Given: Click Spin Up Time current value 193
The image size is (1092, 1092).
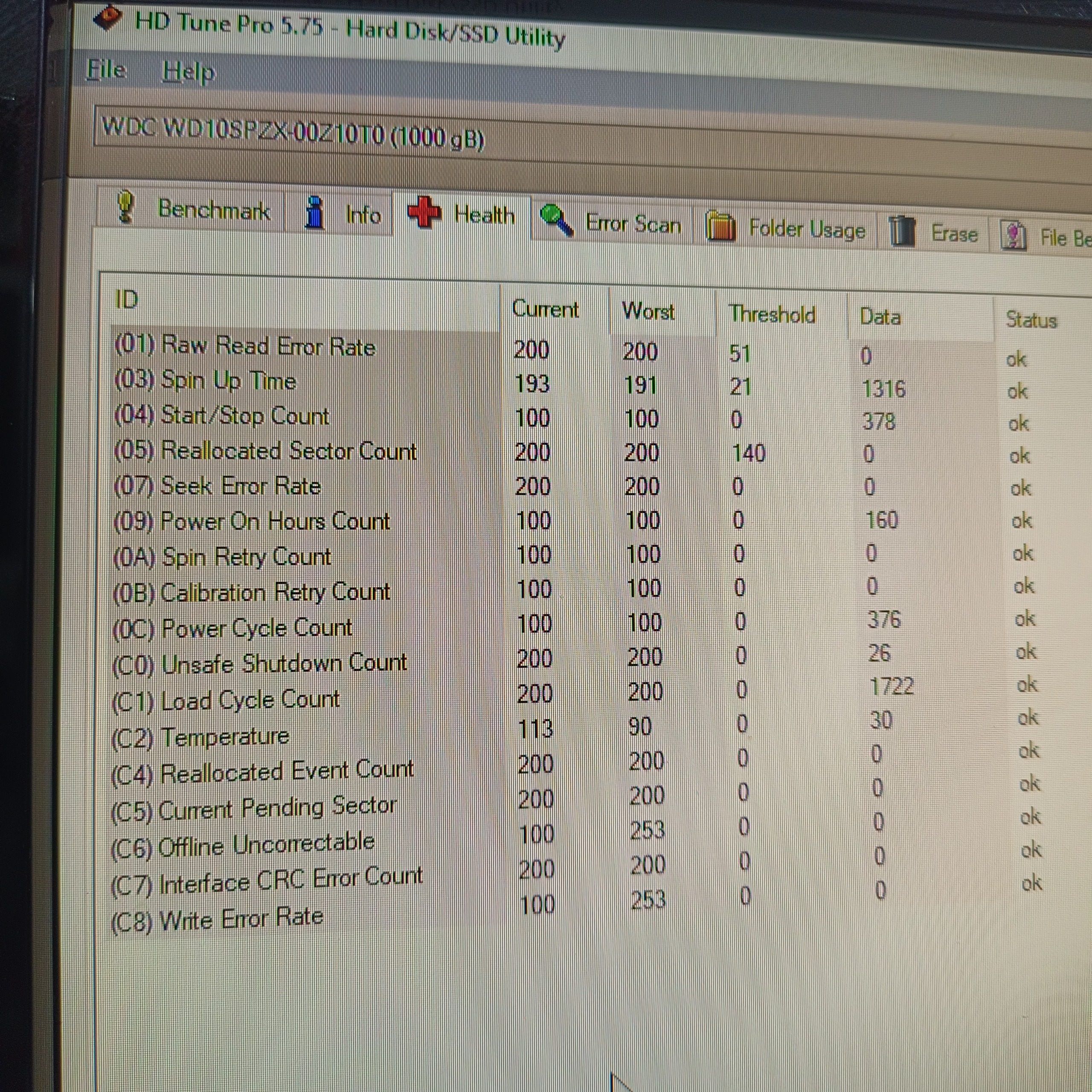Looking at the screenshot, I should 532,384.
